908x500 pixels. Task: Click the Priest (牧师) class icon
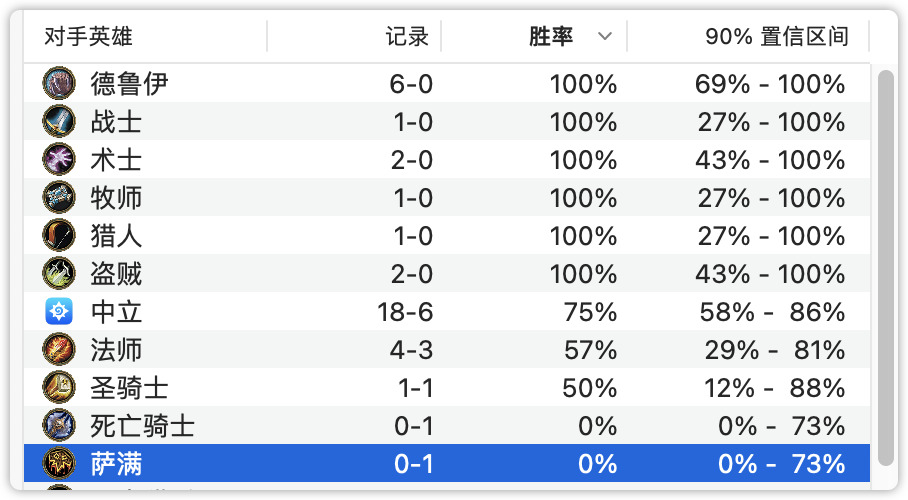59,198
